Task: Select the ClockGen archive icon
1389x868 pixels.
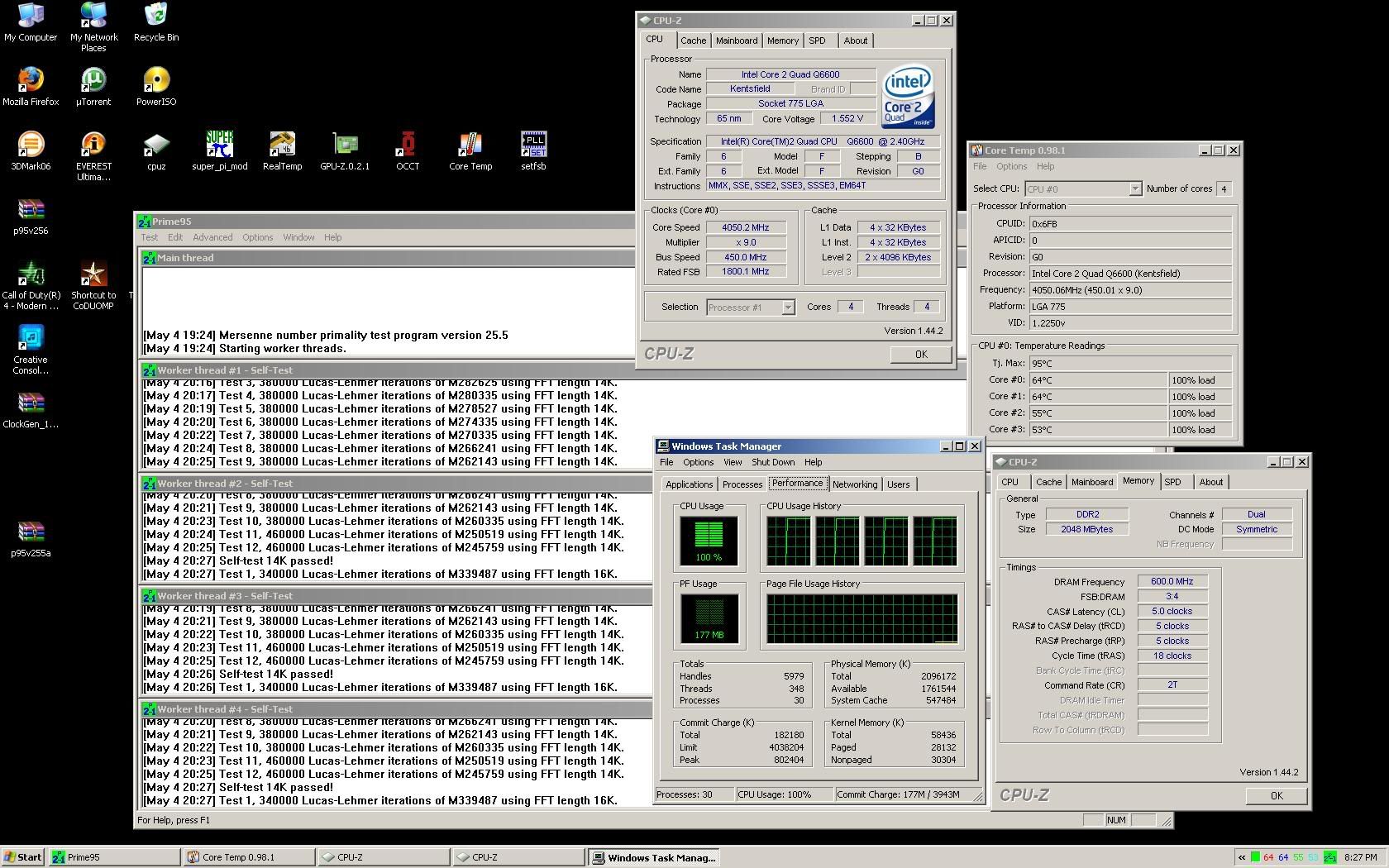Action: 31,409
